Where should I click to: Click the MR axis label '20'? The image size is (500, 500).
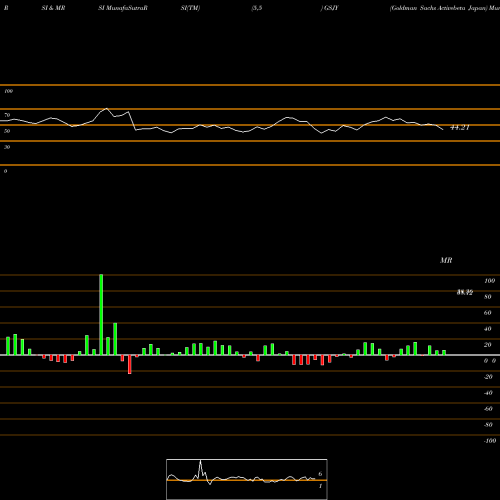coord(488,345)
